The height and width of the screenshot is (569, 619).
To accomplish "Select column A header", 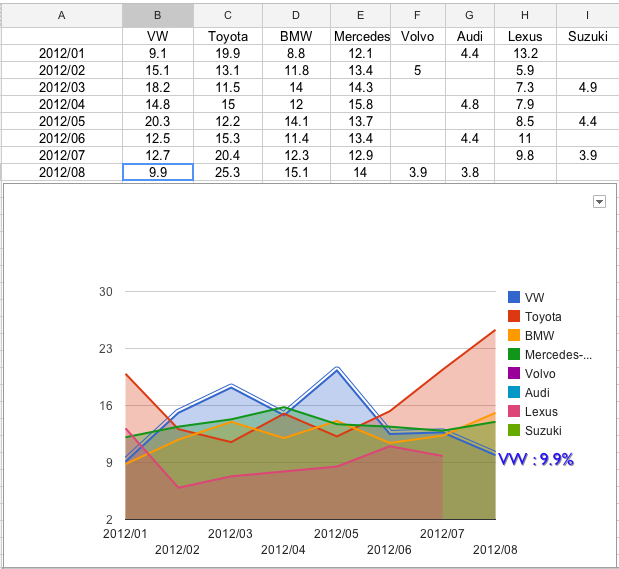I will 62,15.
